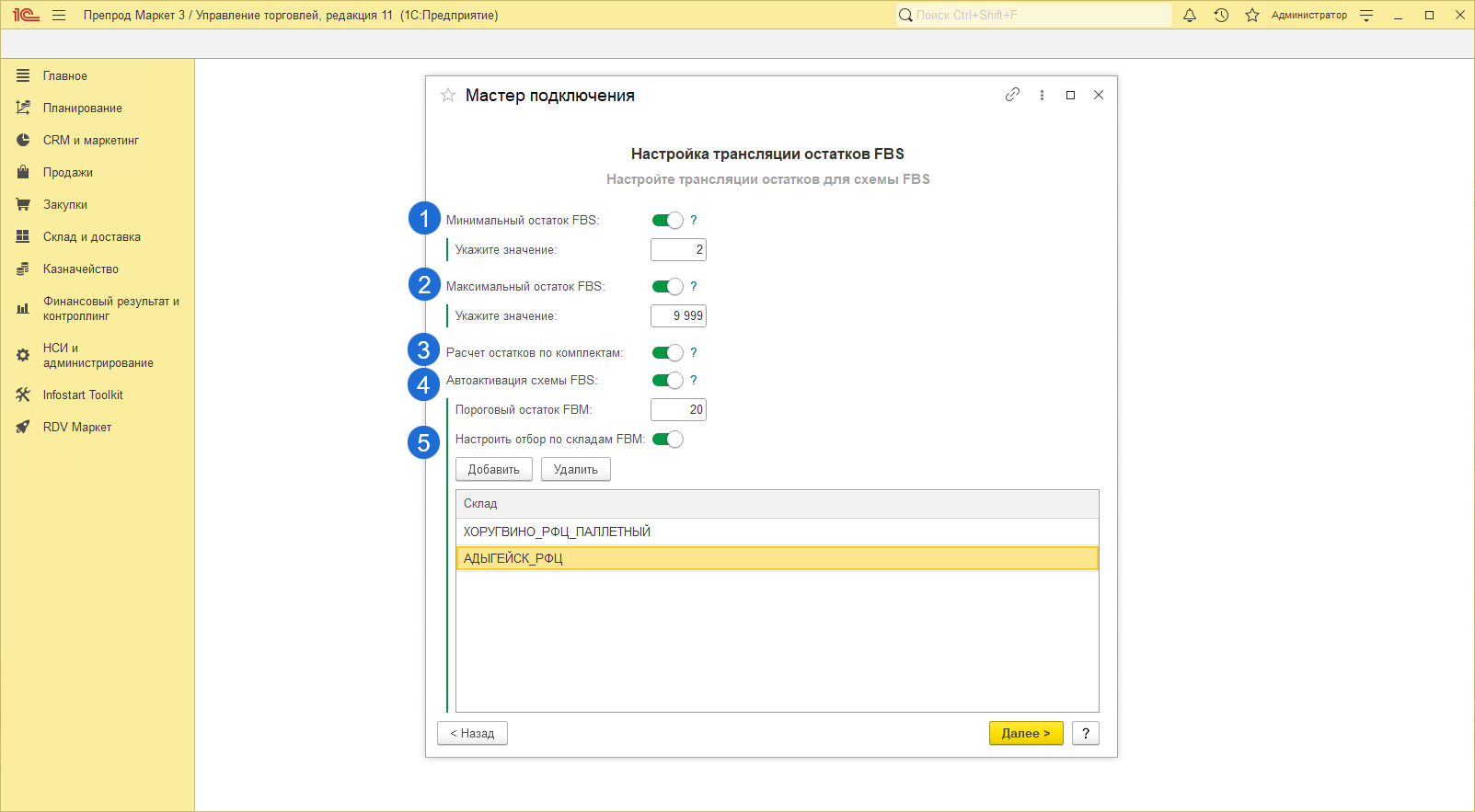Open service settings menu icon near Администратор

[x=1366, y=15]
